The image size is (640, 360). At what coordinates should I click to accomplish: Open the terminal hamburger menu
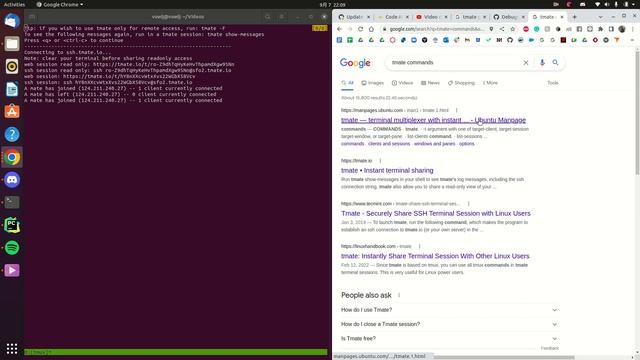[x=282, y=17]
